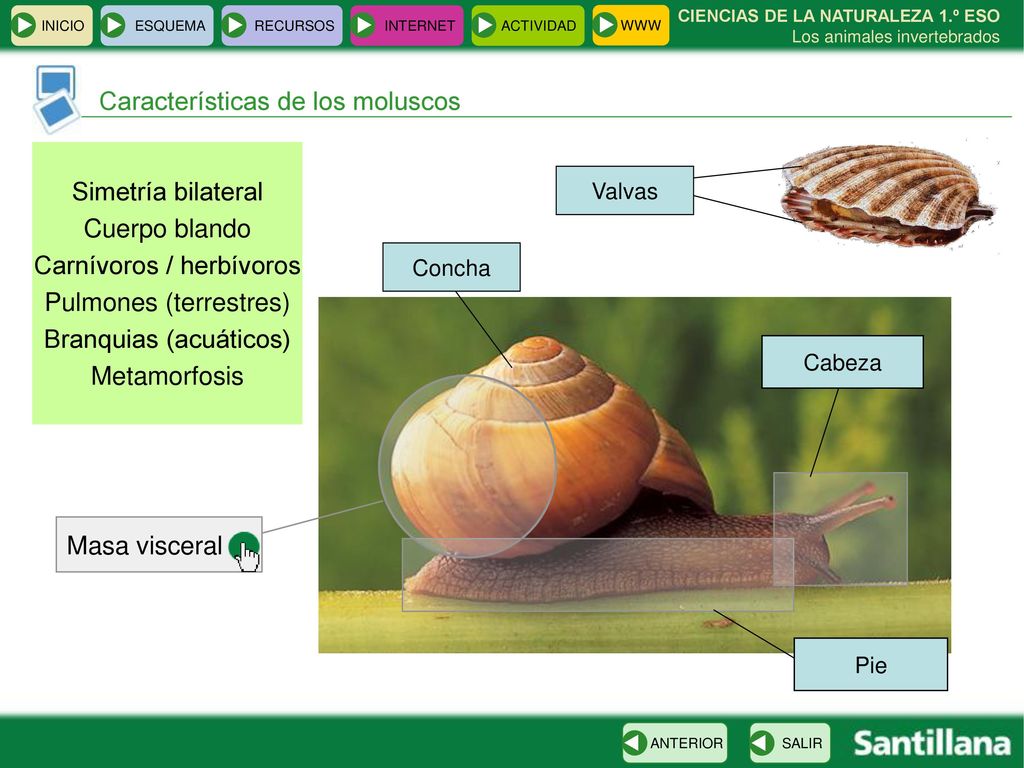Click the 'Pulmones (terrestres)' text line

[167, 302]
